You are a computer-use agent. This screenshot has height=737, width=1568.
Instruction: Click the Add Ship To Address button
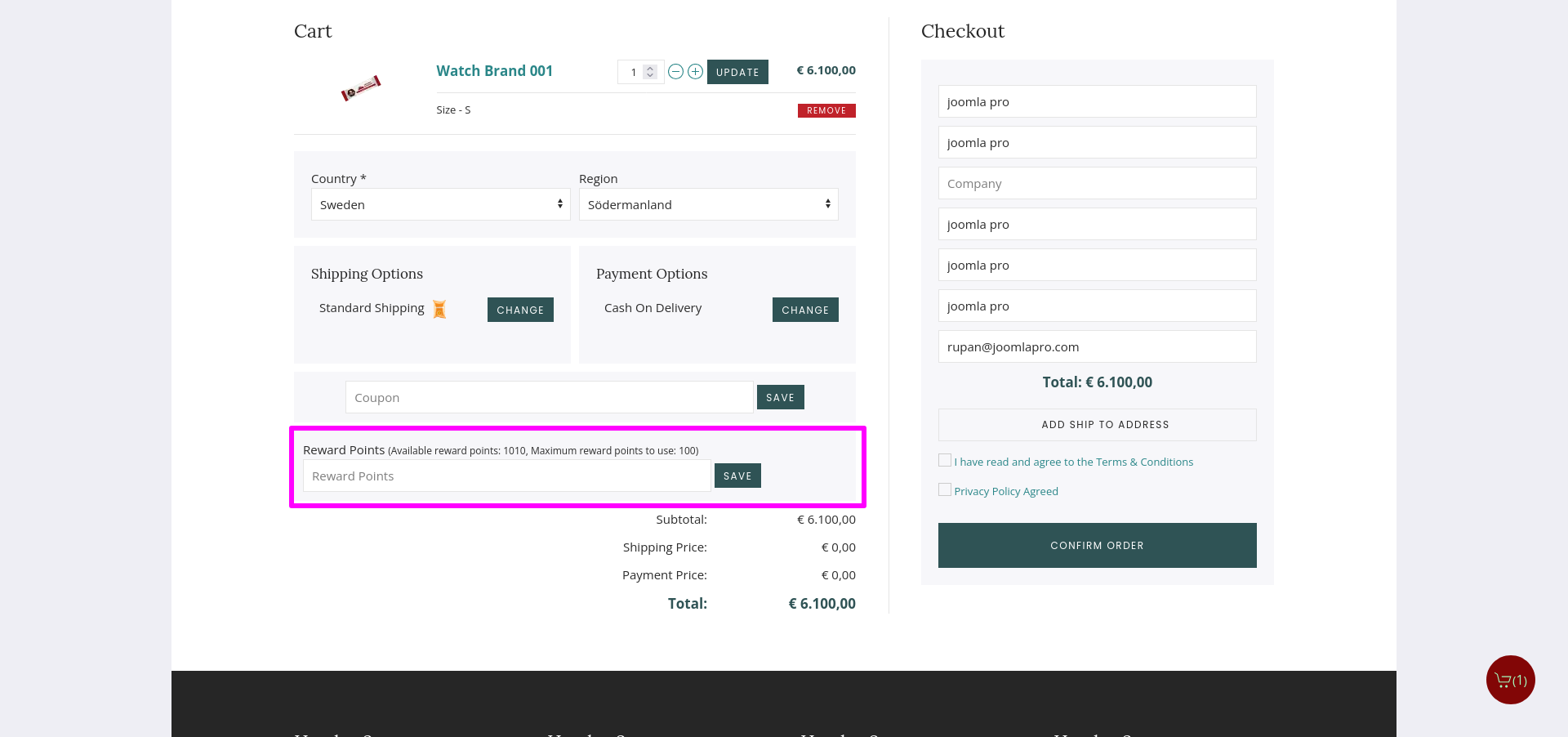coord(1097,425)
